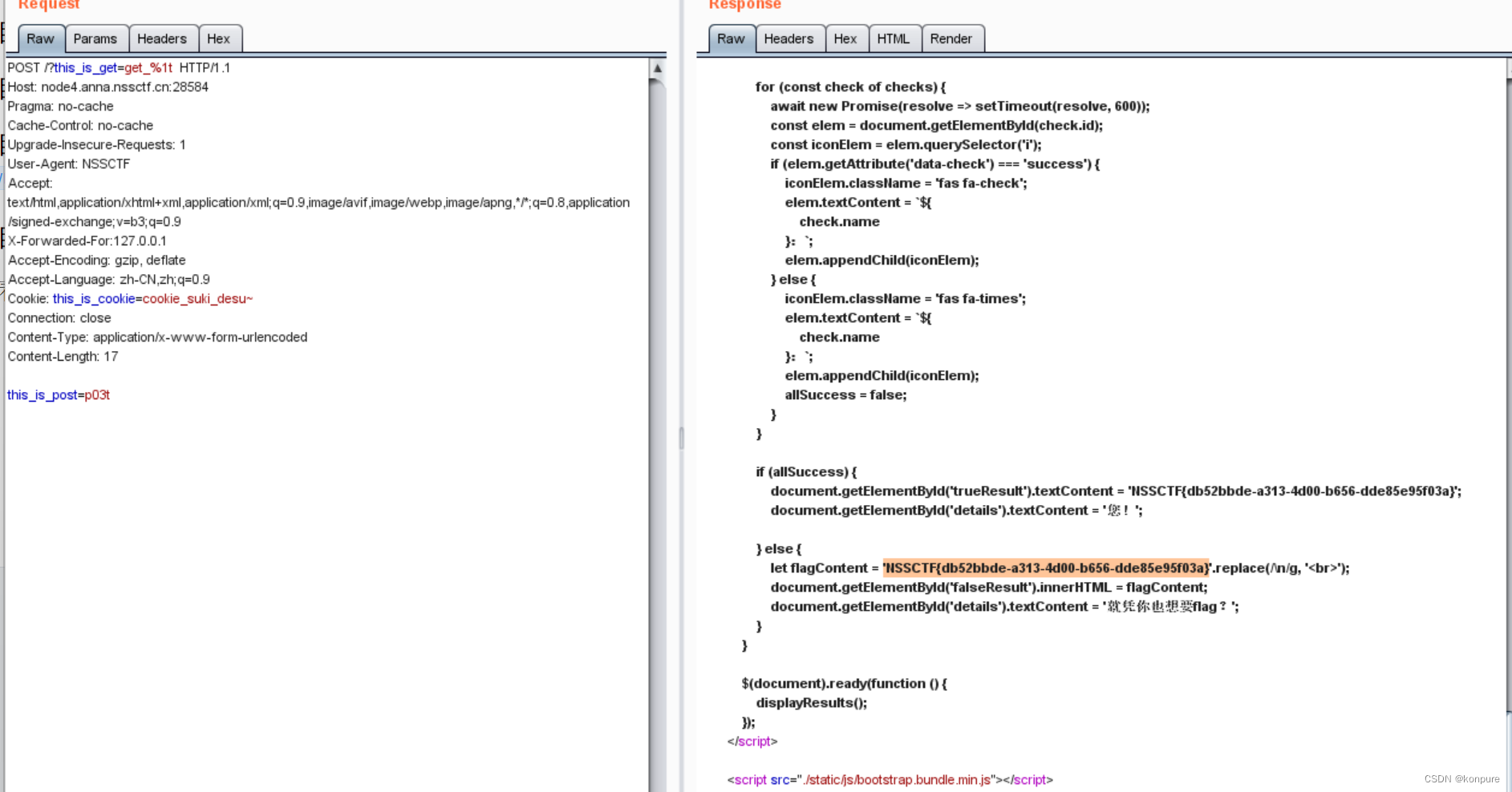1512x792 pixels.
Task: Switch to the Params tab in Request panel
Action: coord(95,38)
